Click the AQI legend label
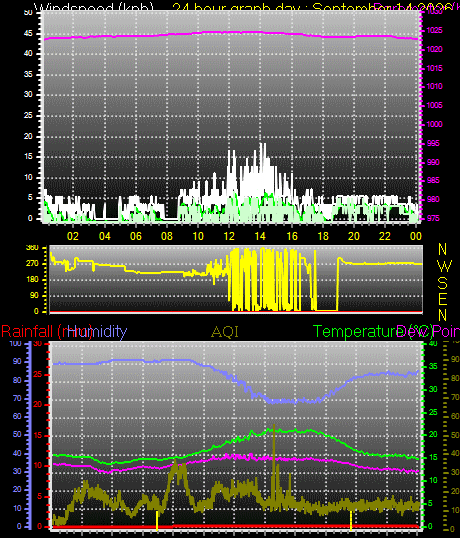This screenshot has height=538, width=460. tap(225, 332)
